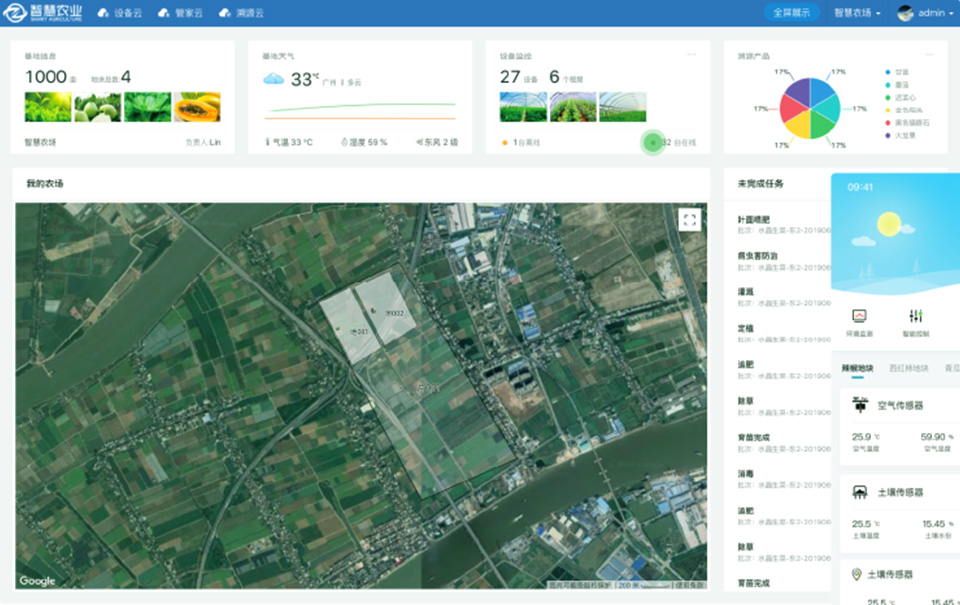Expand the 智慧农场 dropdown in header
This screenshot has height=605, width=960.
[857, 13]
